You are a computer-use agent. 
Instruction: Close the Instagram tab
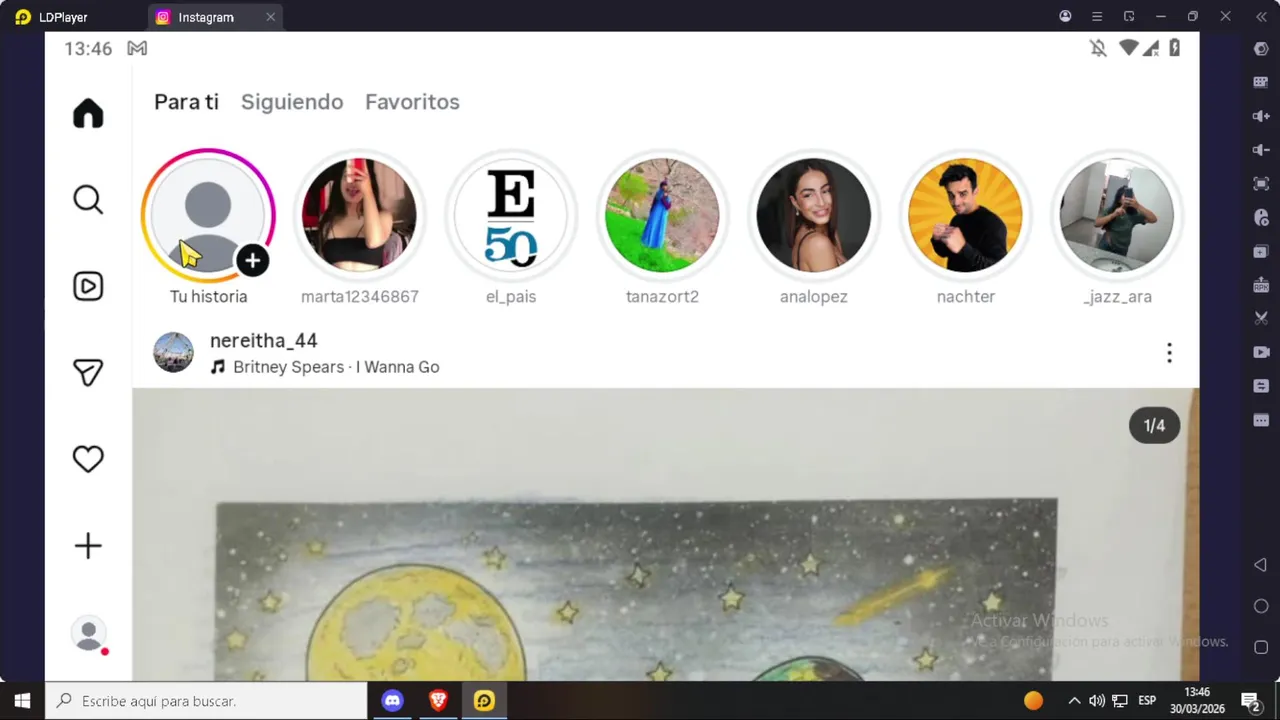[270, 17]
